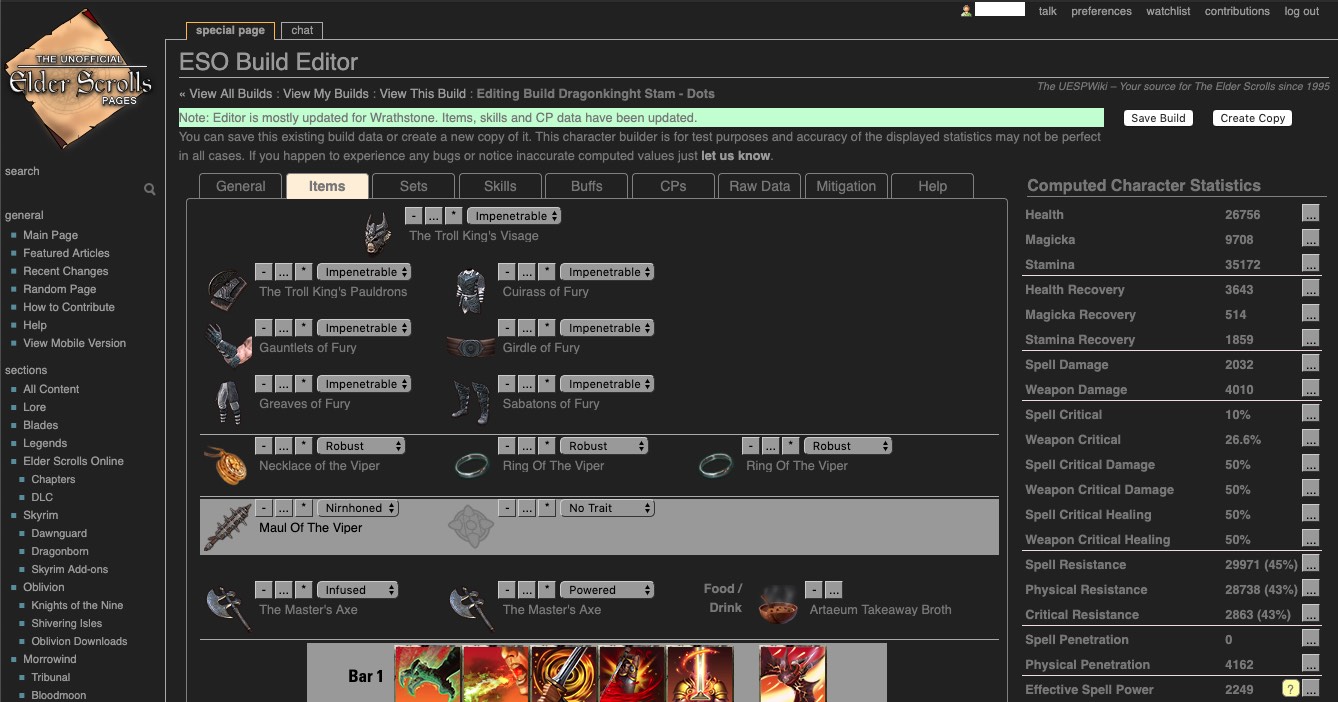
Task: Click the user profile icon at top
Action: tap(966, 11)
